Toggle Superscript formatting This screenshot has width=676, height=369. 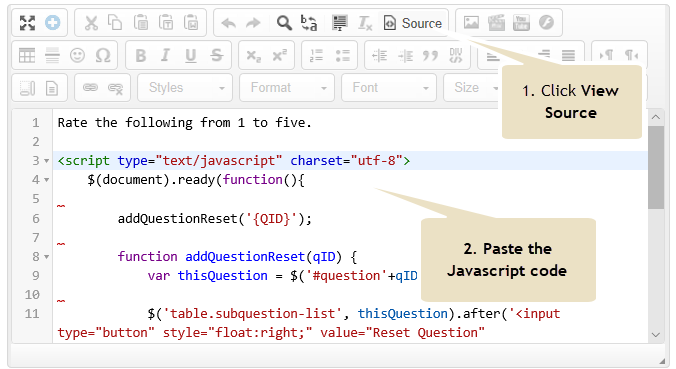tap(280, 55)
